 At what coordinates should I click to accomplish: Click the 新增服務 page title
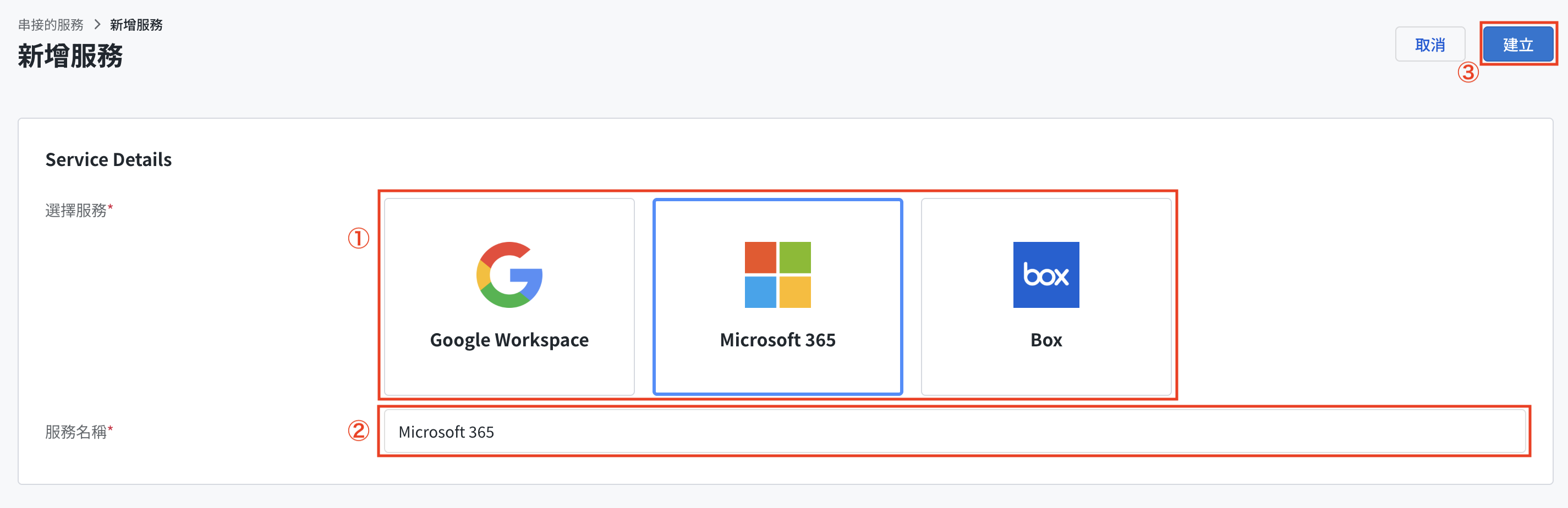point(70,56)
